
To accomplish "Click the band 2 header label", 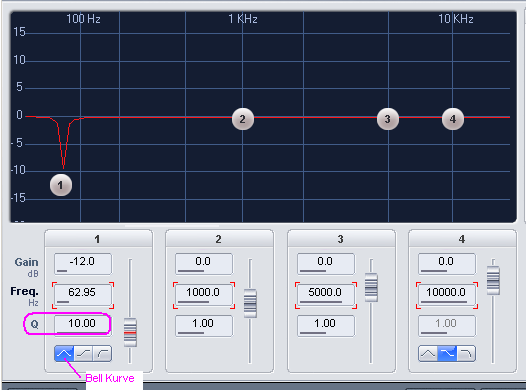I will tap(219, 239).
